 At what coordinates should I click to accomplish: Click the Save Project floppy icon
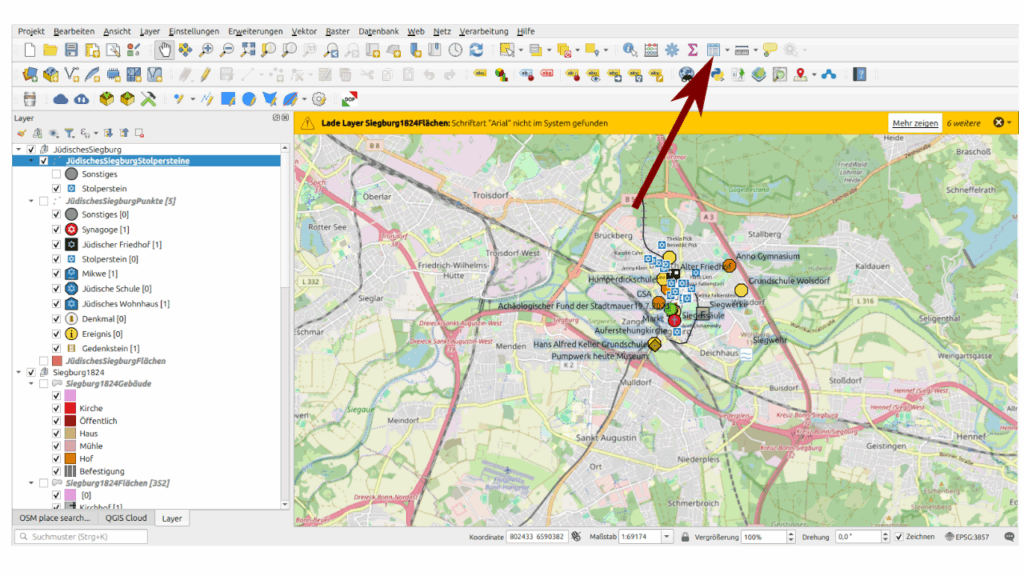click(x=71, y=49)
